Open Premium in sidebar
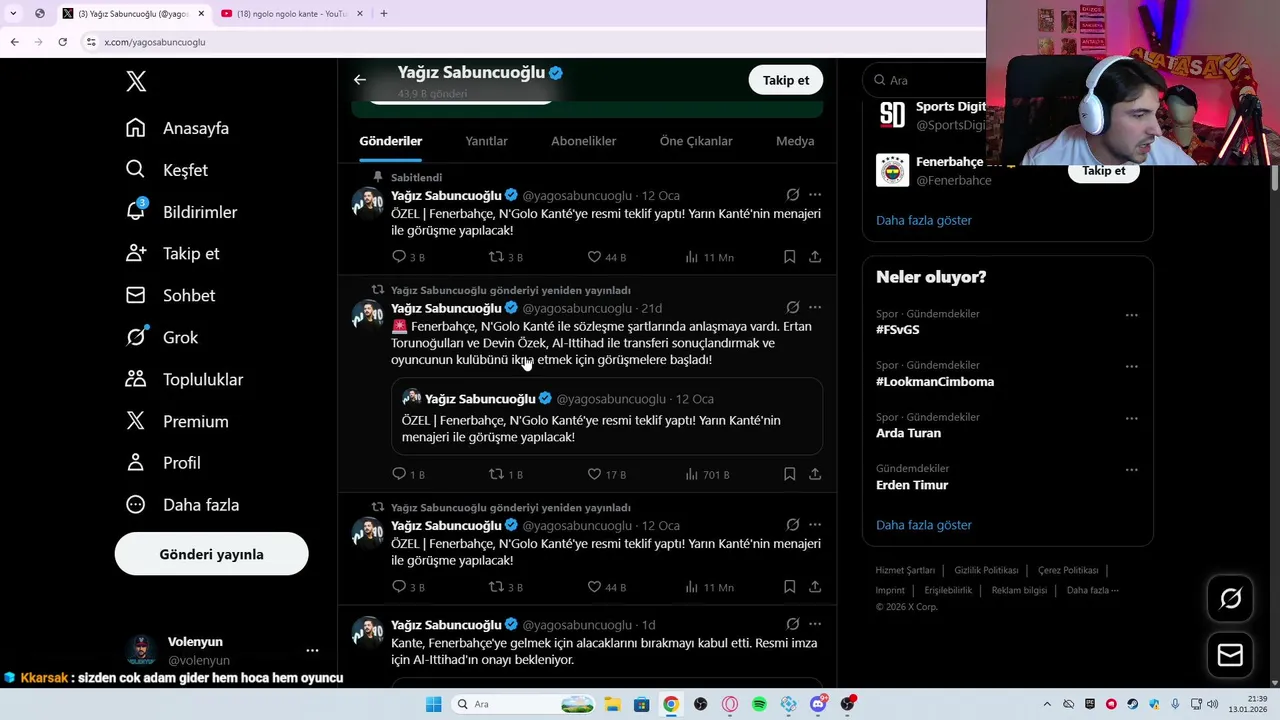The width and height of the screenshot is (1280, 720). [177, 422]
